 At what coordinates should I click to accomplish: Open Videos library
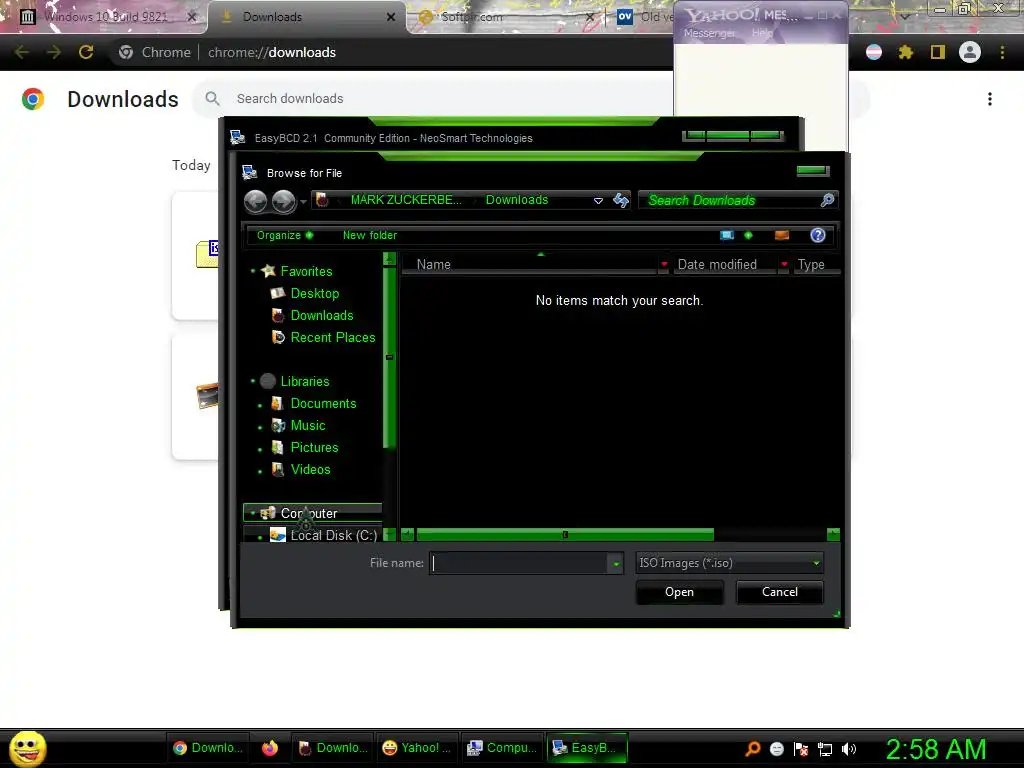310,470
